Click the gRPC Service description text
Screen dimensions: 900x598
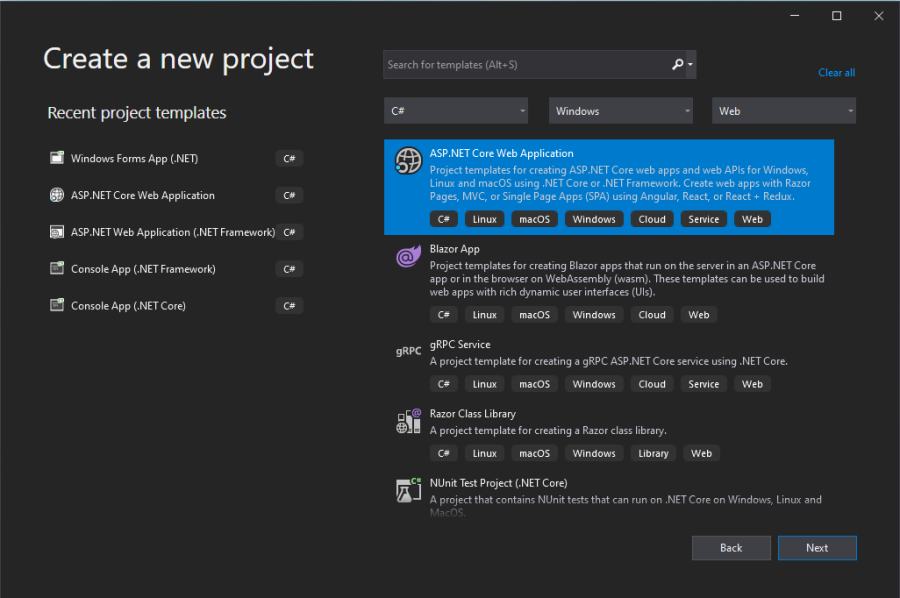608,361
